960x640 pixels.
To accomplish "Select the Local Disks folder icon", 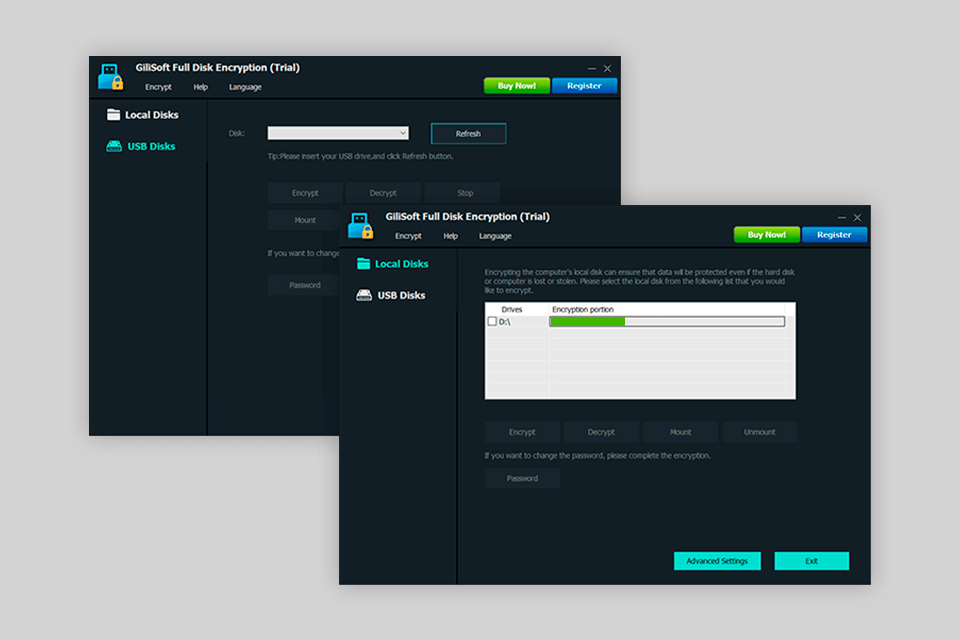I will [x=363, y=263].
